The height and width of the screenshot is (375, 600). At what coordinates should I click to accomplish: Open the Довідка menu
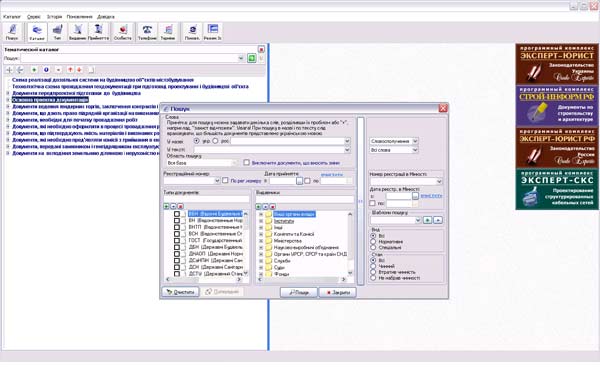pyautogui.click(x=106, y=17)
